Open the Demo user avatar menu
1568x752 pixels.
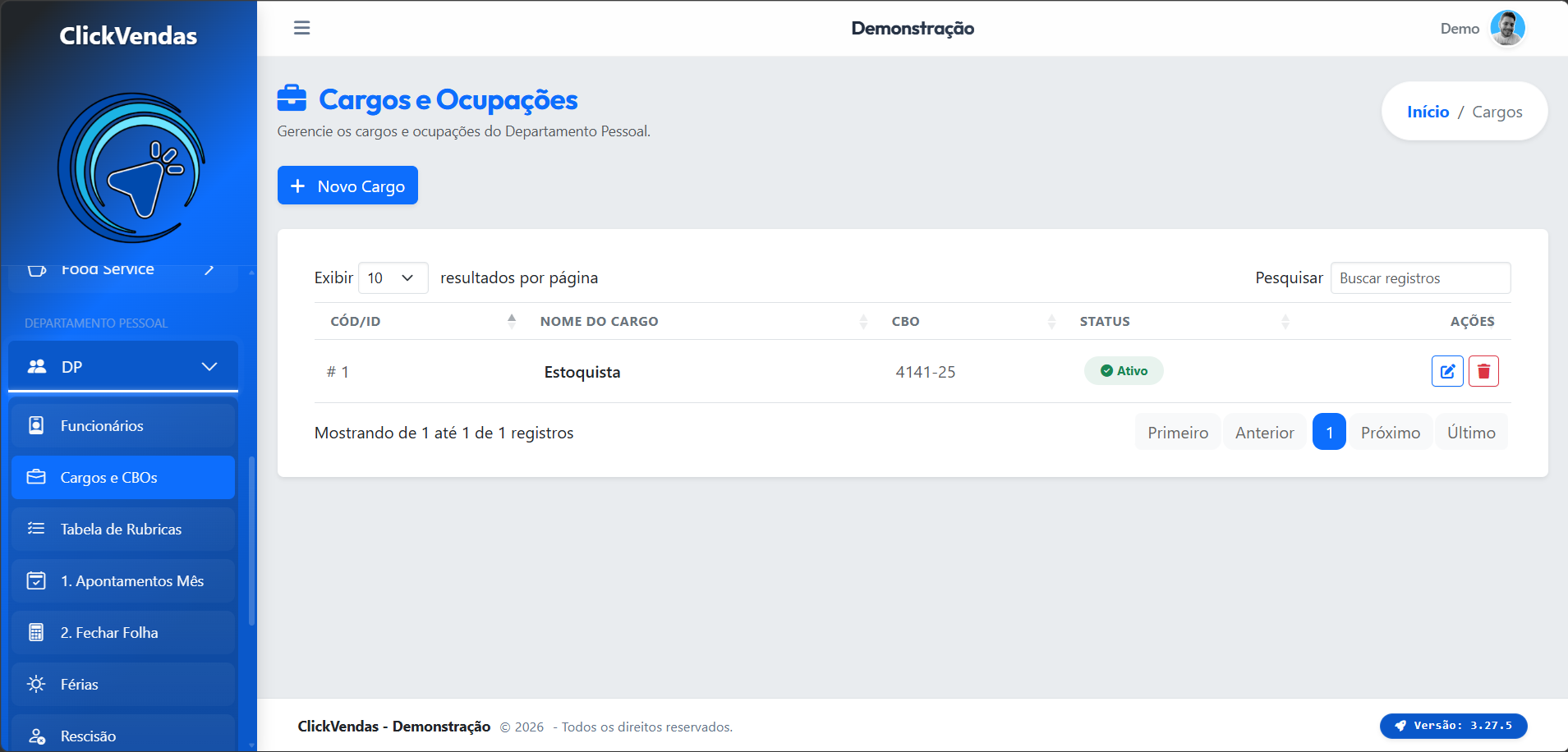coord(1507,28)
